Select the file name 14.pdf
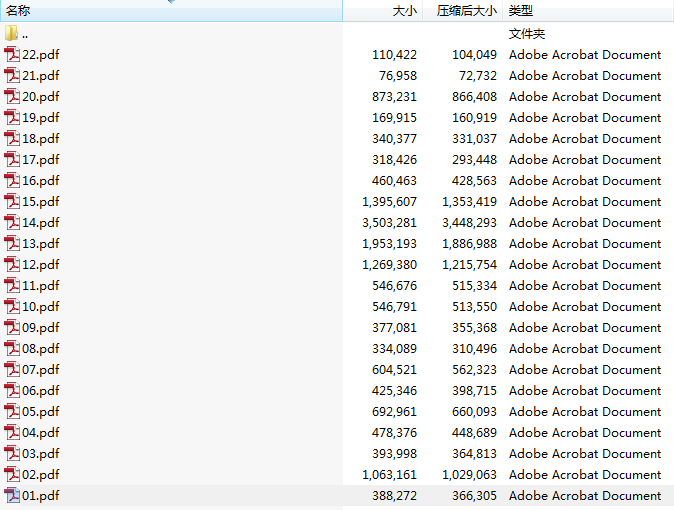 tap(41, 223)
